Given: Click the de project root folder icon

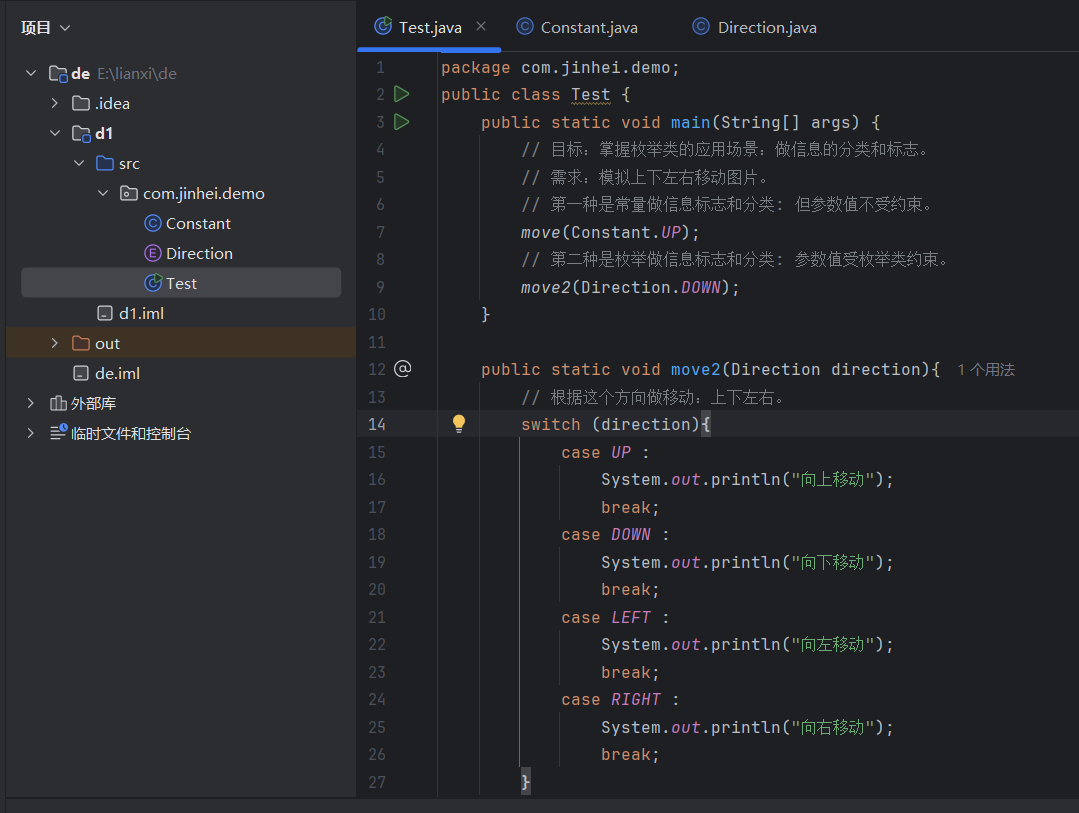Looking at the screenshot, I should pos(58,74).
